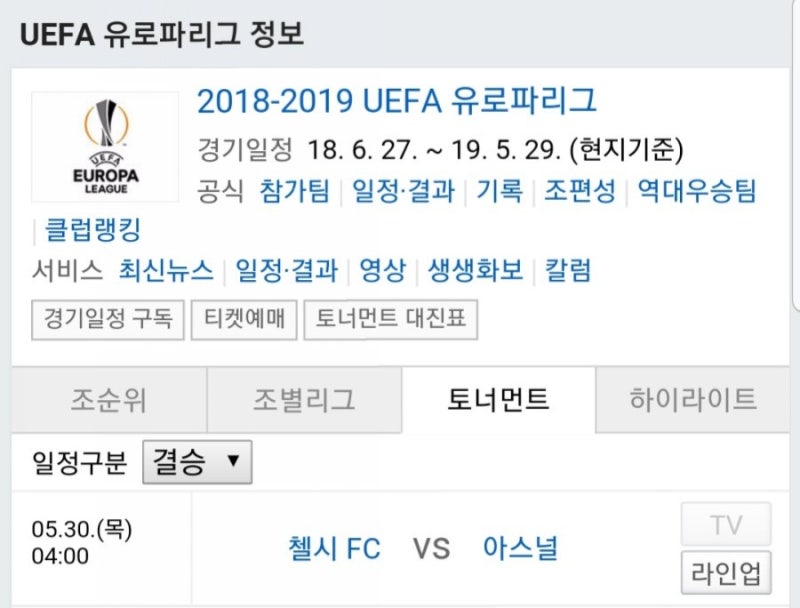Open the 최신뉴스 service link
The height and width of the screenshot is (608, 800).
click(166, 270)
